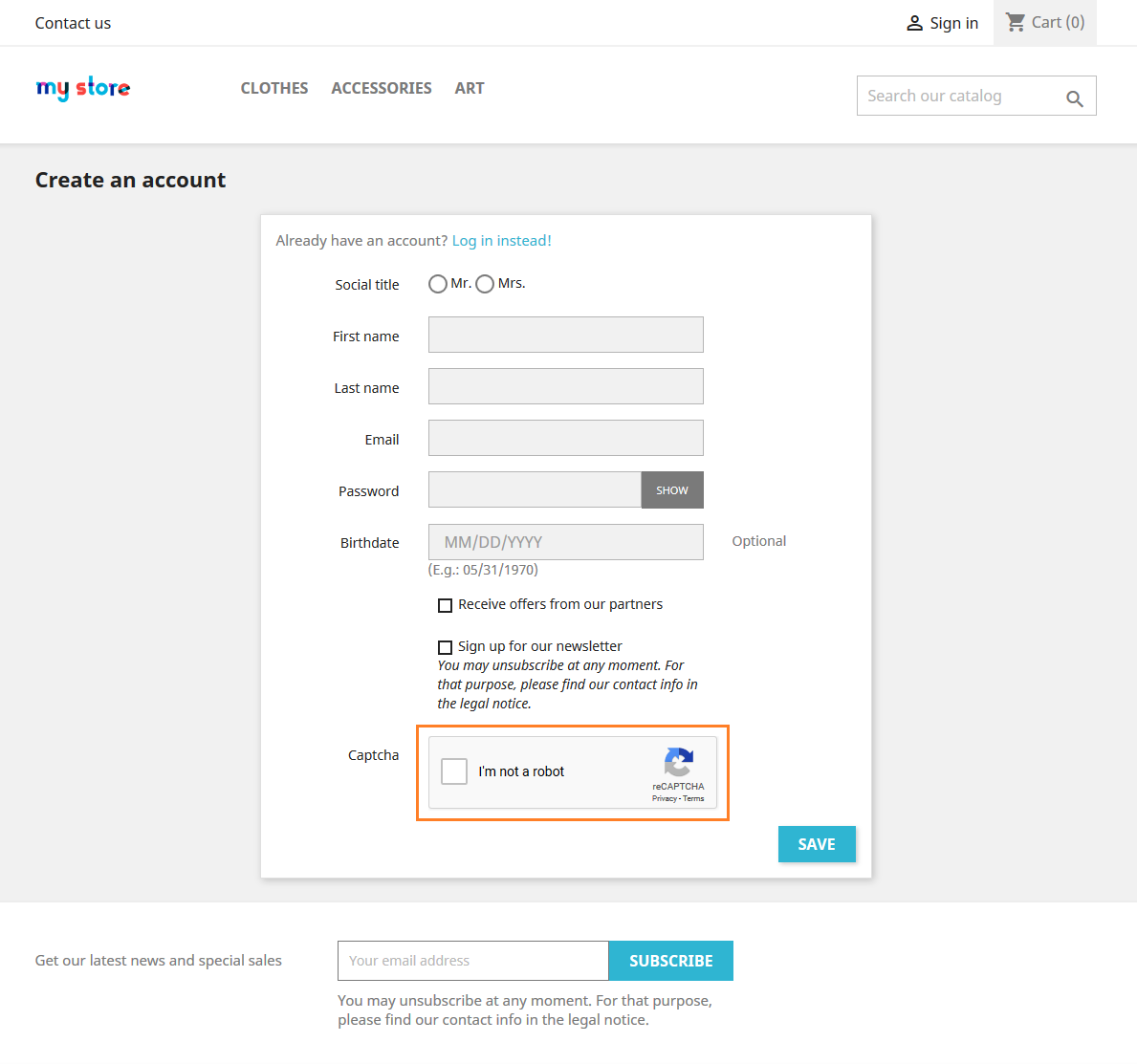Click the Sign in person icon
The width and height of the screenshot is (1137, 1064).
click(914, 23)
